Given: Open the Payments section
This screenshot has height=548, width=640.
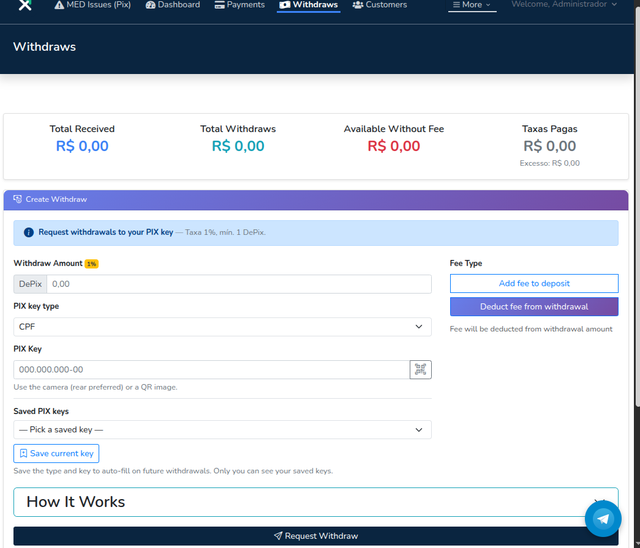Looking at the screenshot, I should click(x=240, y=5).
